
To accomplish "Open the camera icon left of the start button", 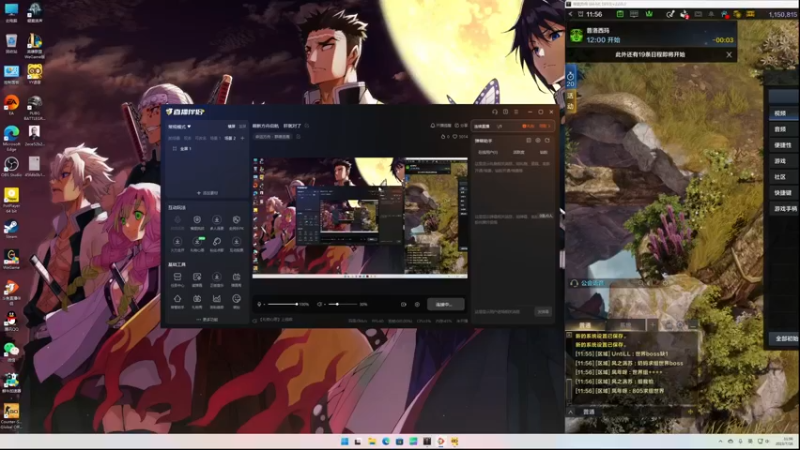I will point(404,304).
